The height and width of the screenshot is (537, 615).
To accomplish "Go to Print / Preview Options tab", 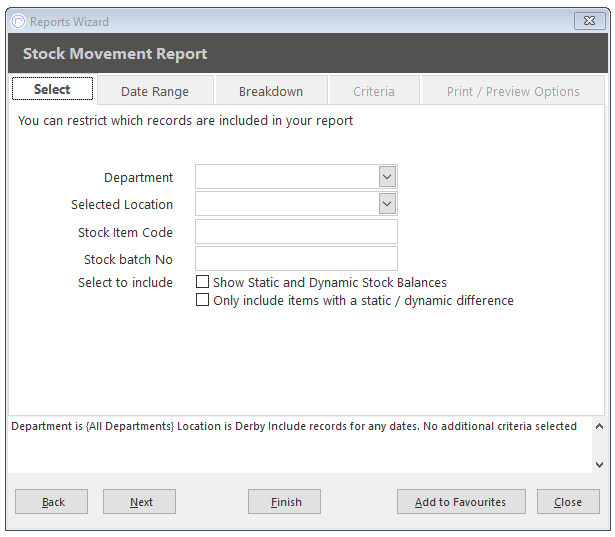I will [x=513, y=91].
